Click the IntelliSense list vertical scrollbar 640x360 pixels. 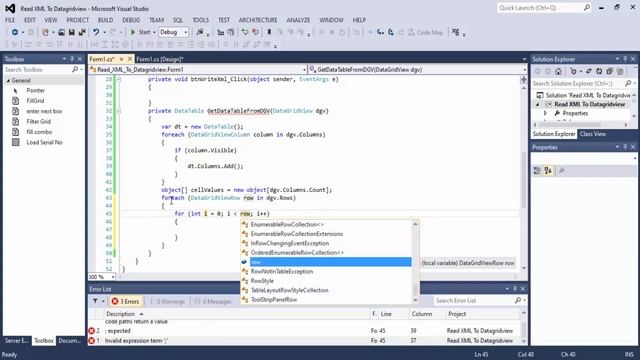416,262
